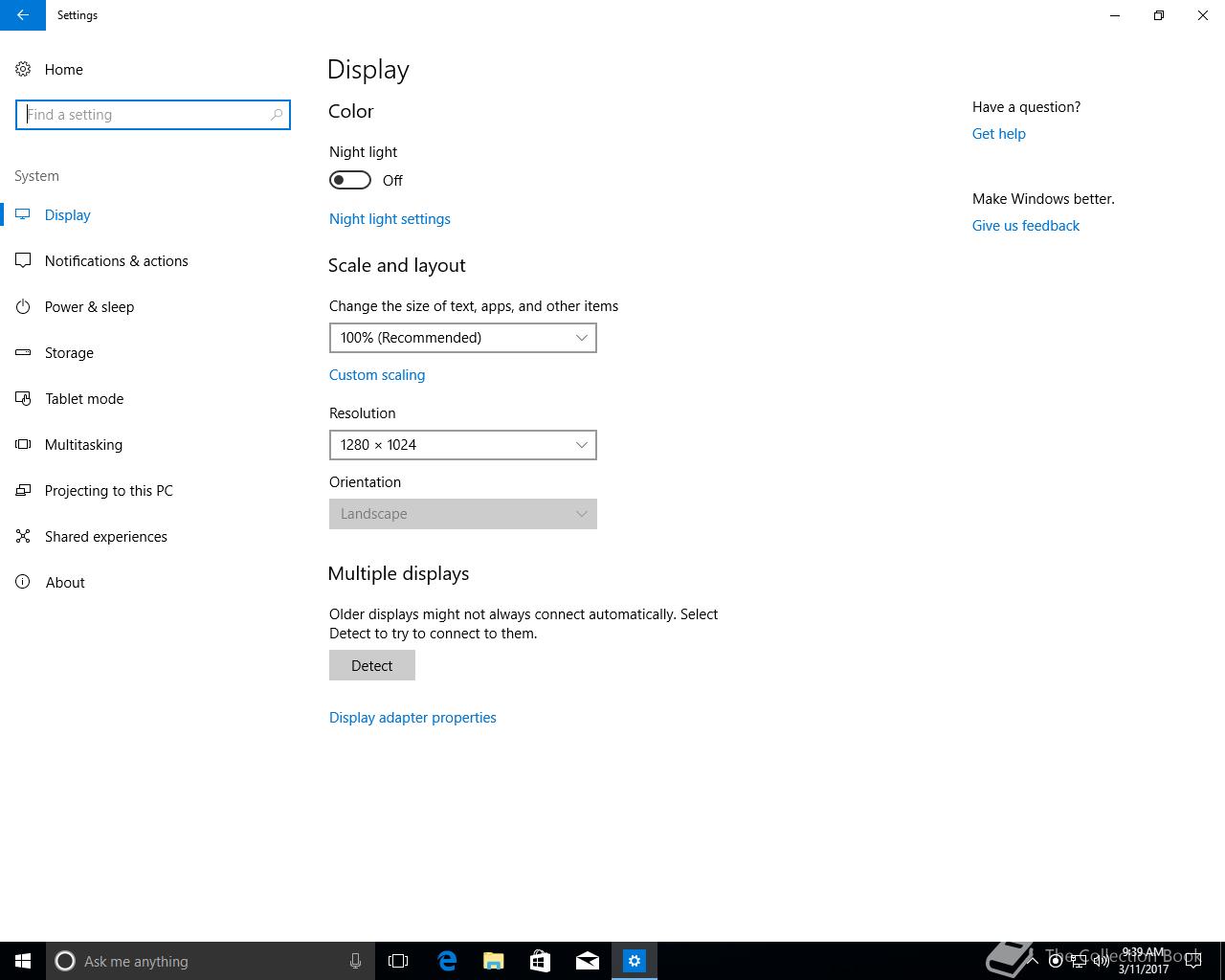
Task: Click Give us feedback link
Action: 1026,226
